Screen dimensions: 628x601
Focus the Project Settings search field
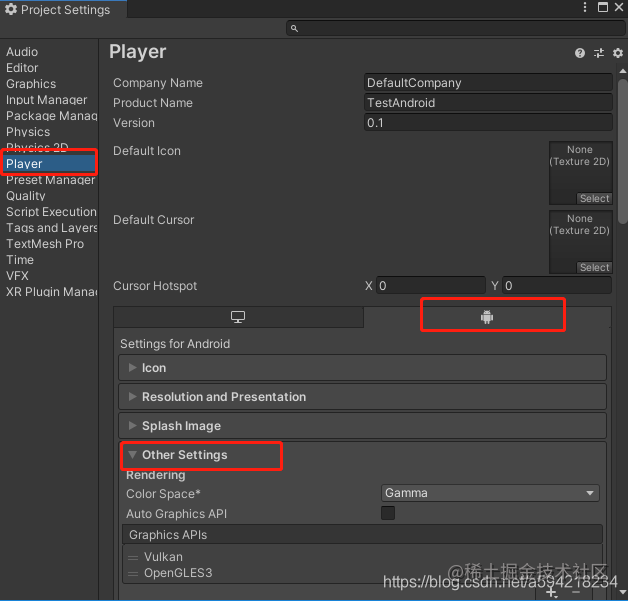456,28
